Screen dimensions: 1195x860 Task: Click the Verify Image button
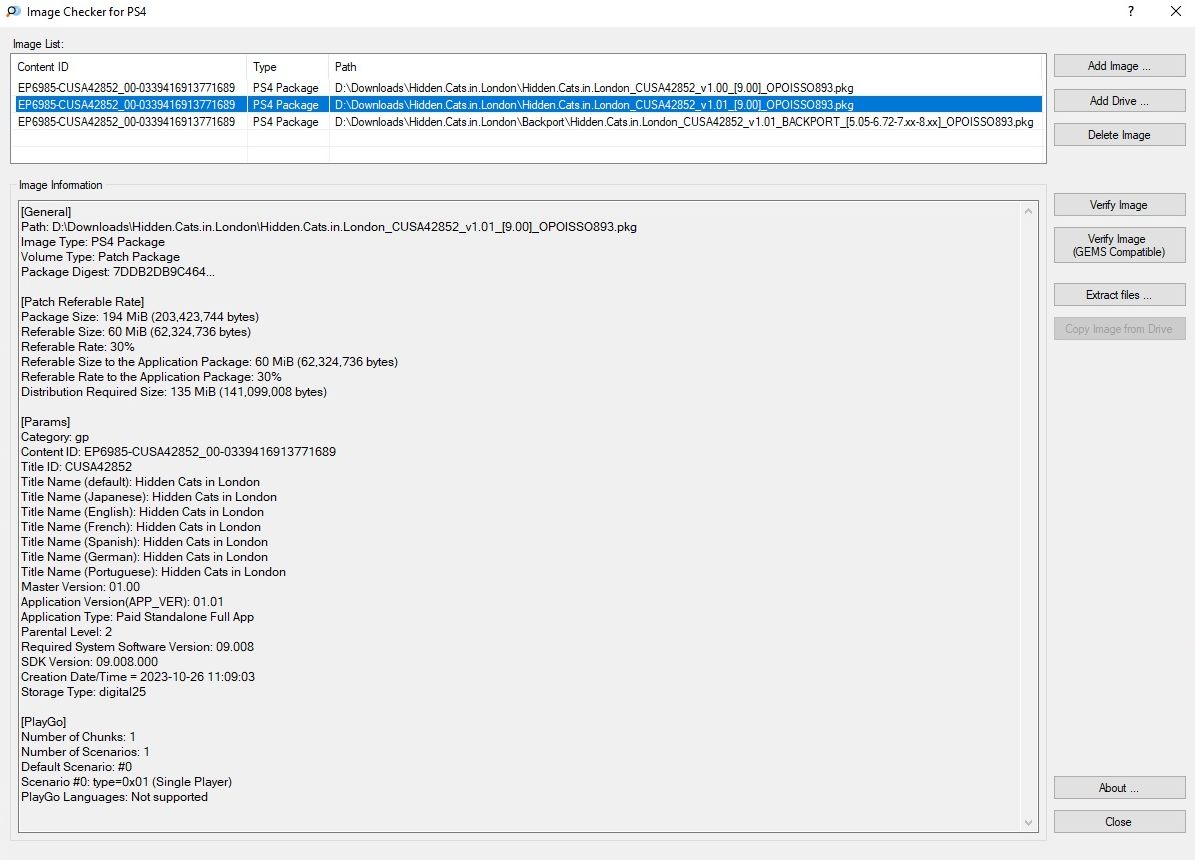(1119, 205)
